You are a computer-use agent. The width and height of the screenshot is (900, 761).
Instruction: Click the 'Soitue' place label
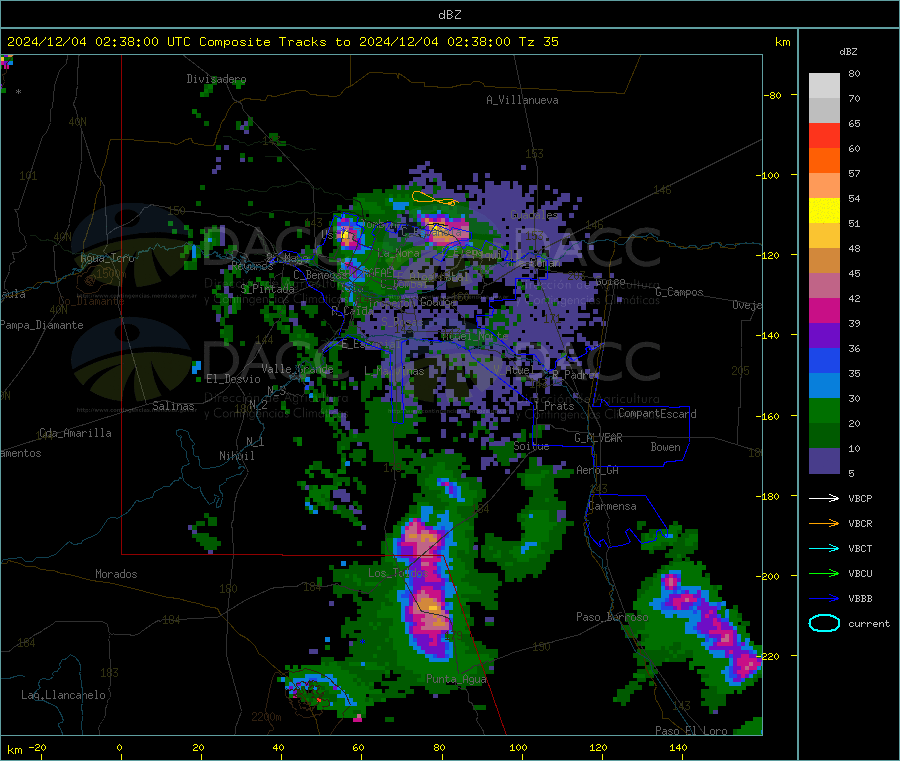coord(531,446)
